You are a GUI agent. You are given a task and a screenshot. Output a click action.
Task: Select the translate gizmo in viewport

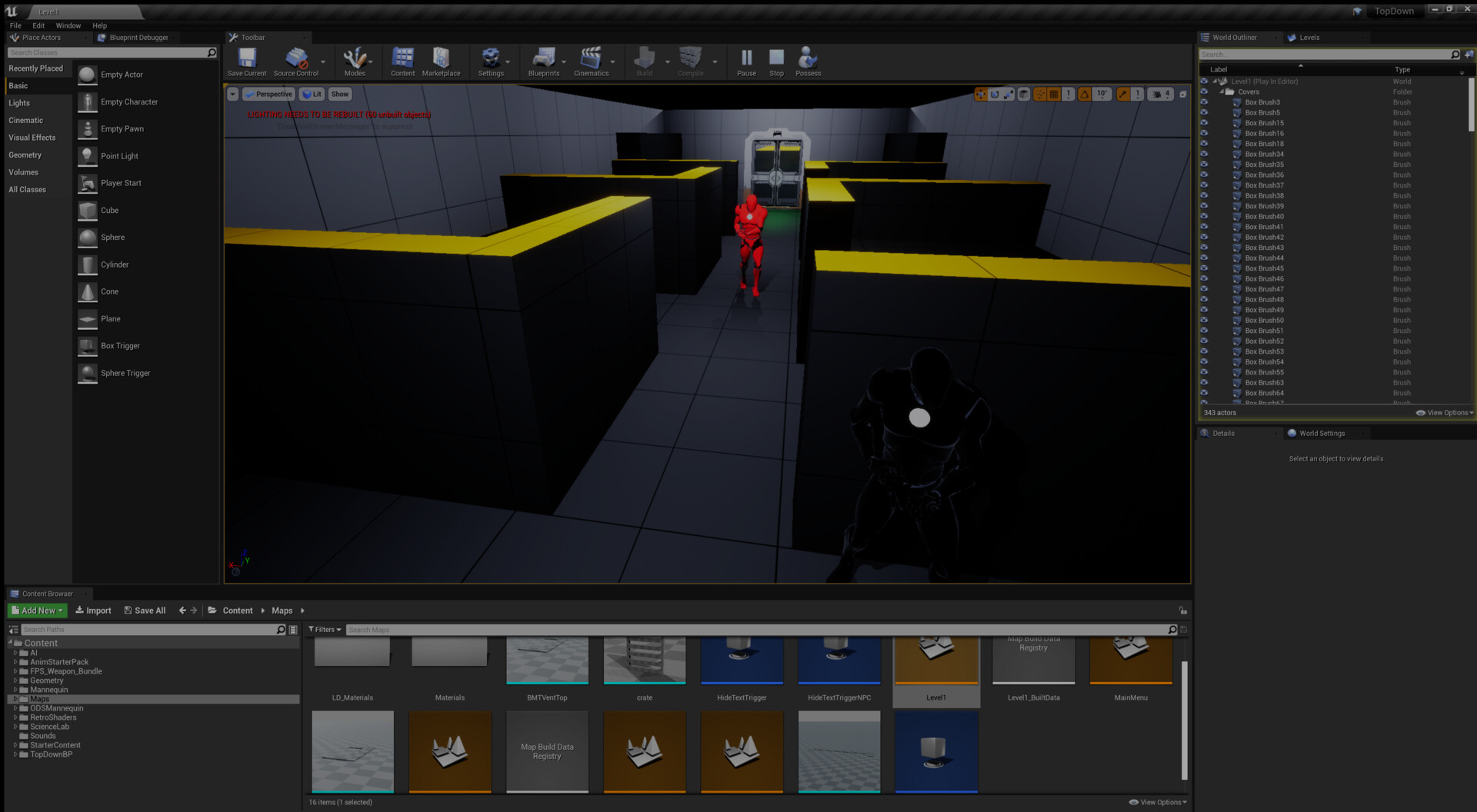[980, 94]
